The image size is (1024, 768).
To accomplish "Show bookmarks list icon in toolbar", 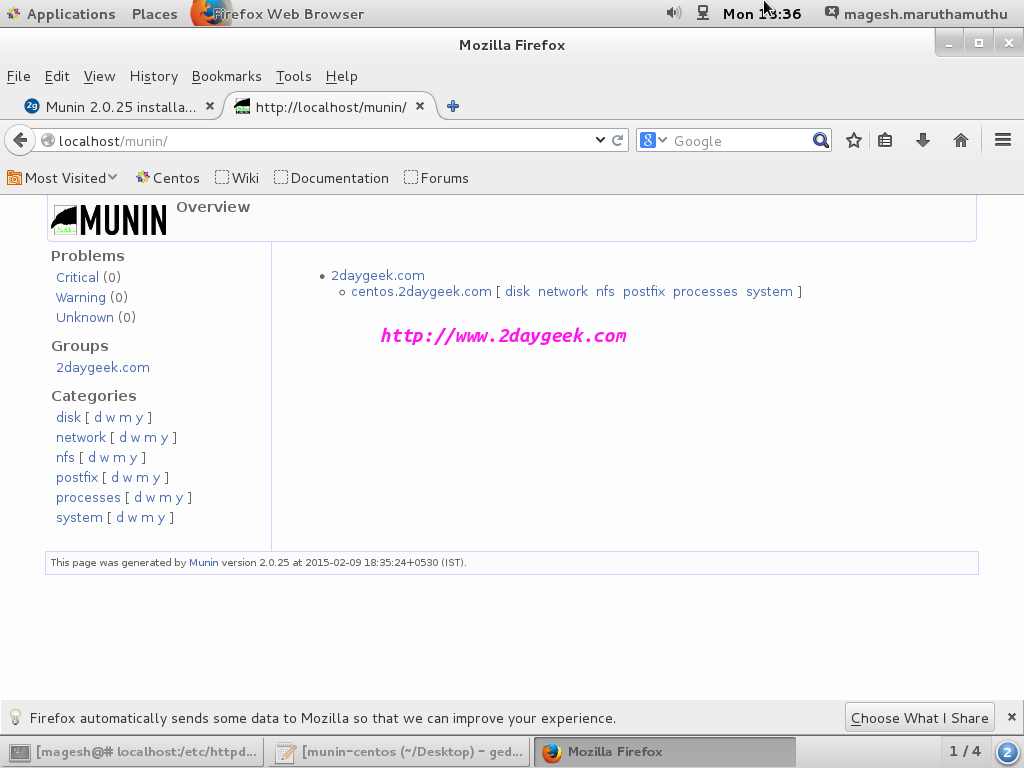I will pos(885,140).
